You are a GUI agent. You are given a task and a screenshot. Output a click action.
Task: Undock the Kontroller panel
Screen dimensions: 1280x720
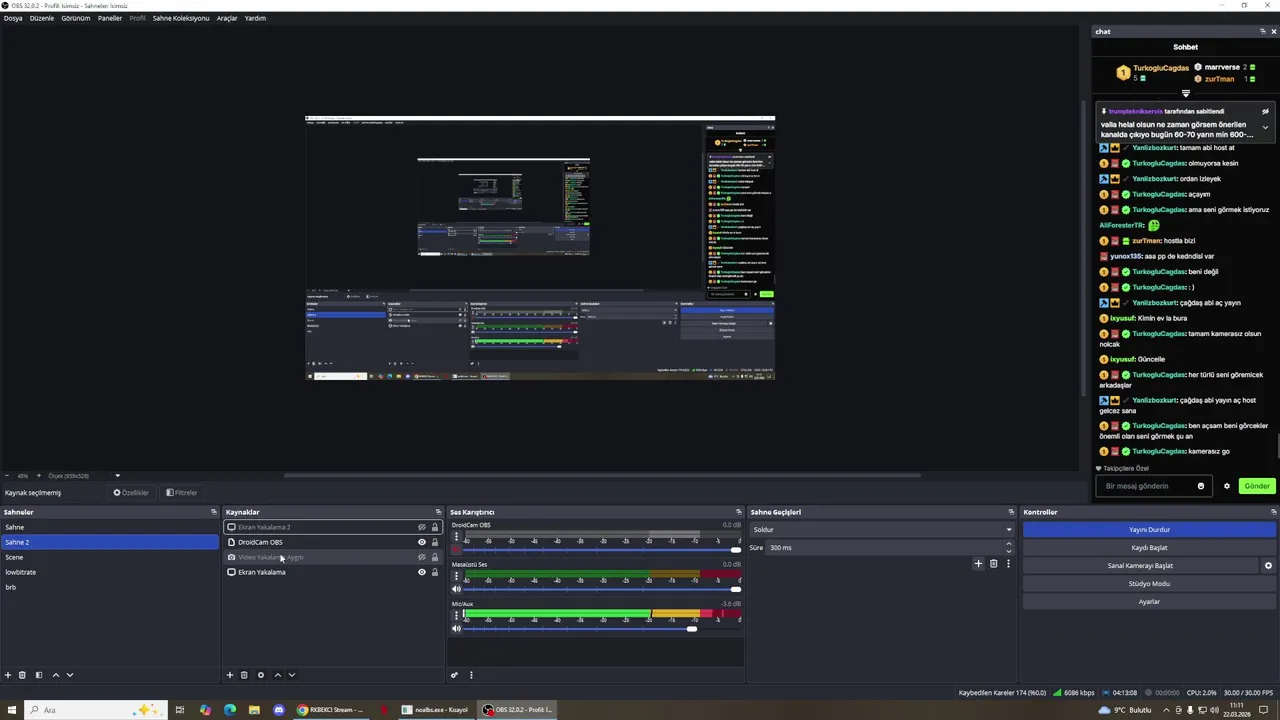[1273, 512]
